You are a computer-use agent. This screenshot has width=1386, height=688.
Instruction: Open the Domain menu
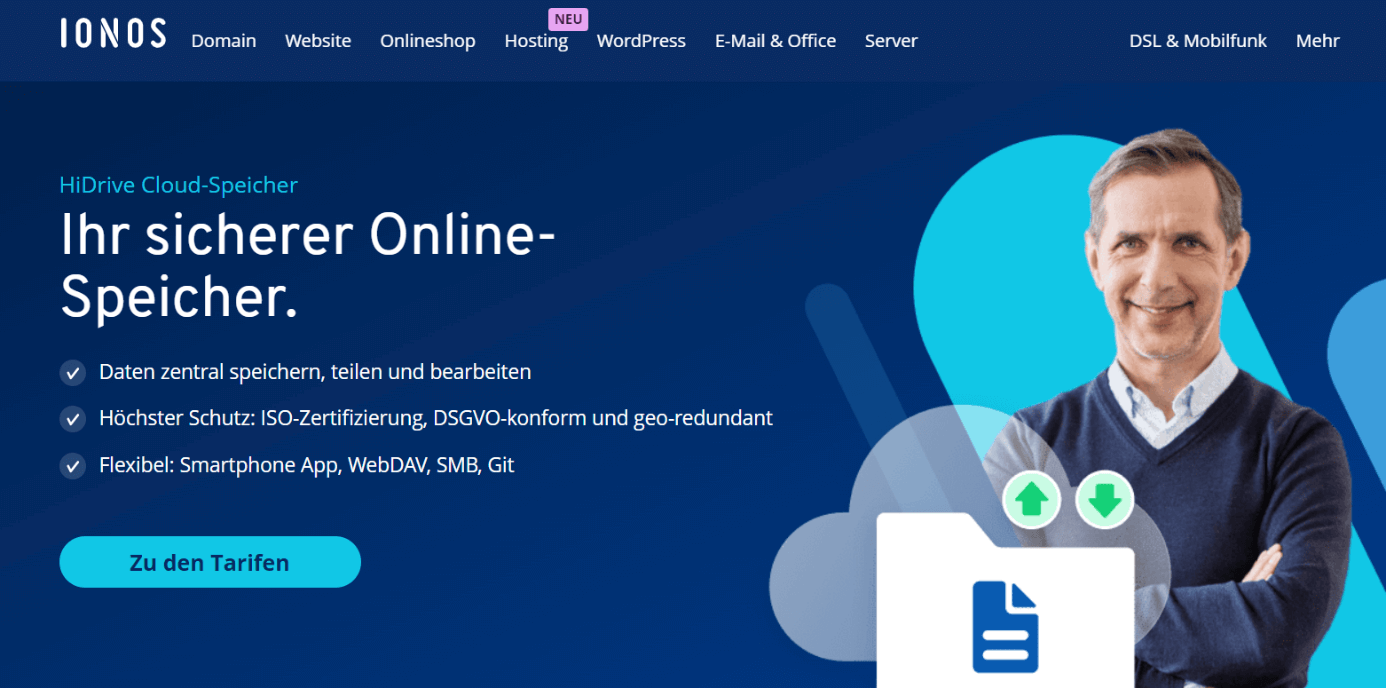coord(224,41)
